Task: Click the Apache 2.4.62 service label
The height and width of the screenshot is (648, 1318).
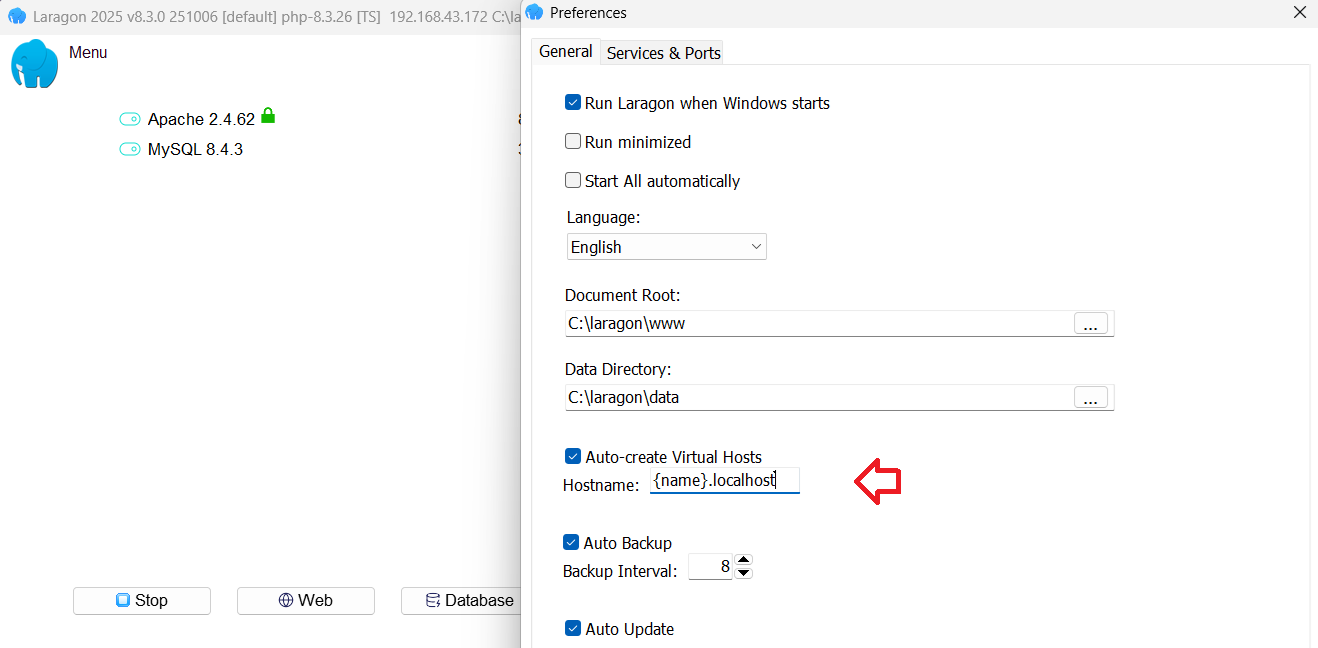Action: (201, 119)
